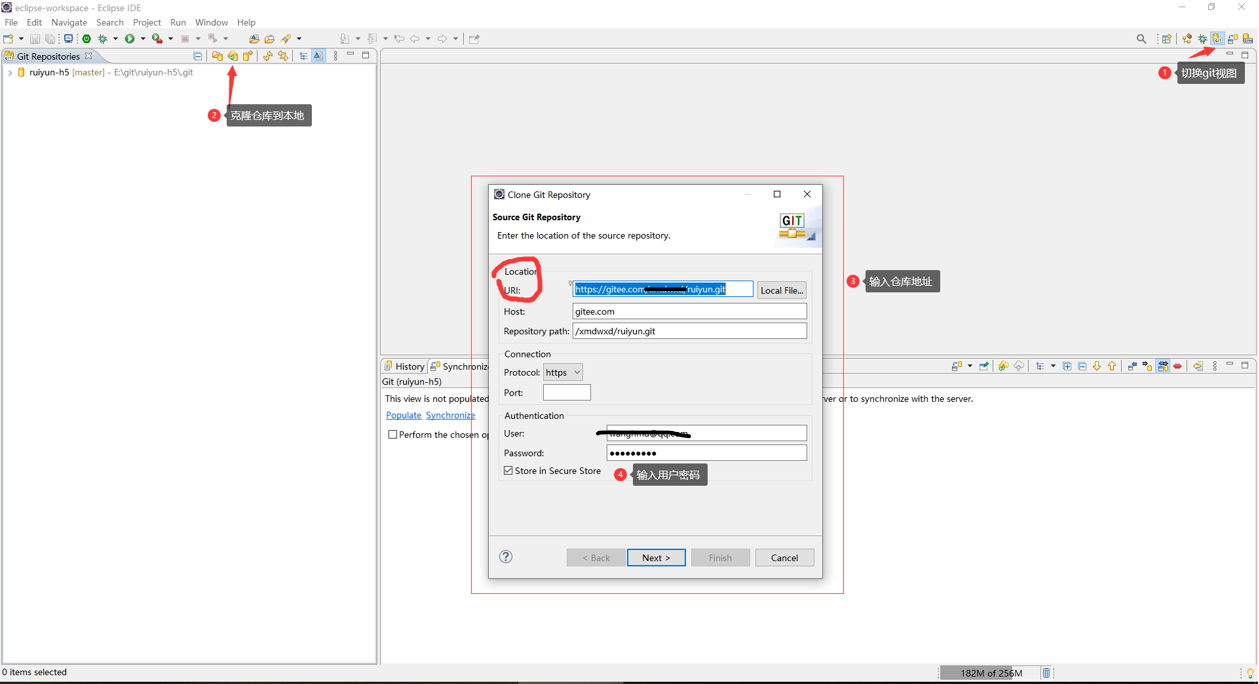Image resolution: width=1259 pixels, height=684 pixels.
Task: Open the Project menu
Action: (x=147, y=22)
